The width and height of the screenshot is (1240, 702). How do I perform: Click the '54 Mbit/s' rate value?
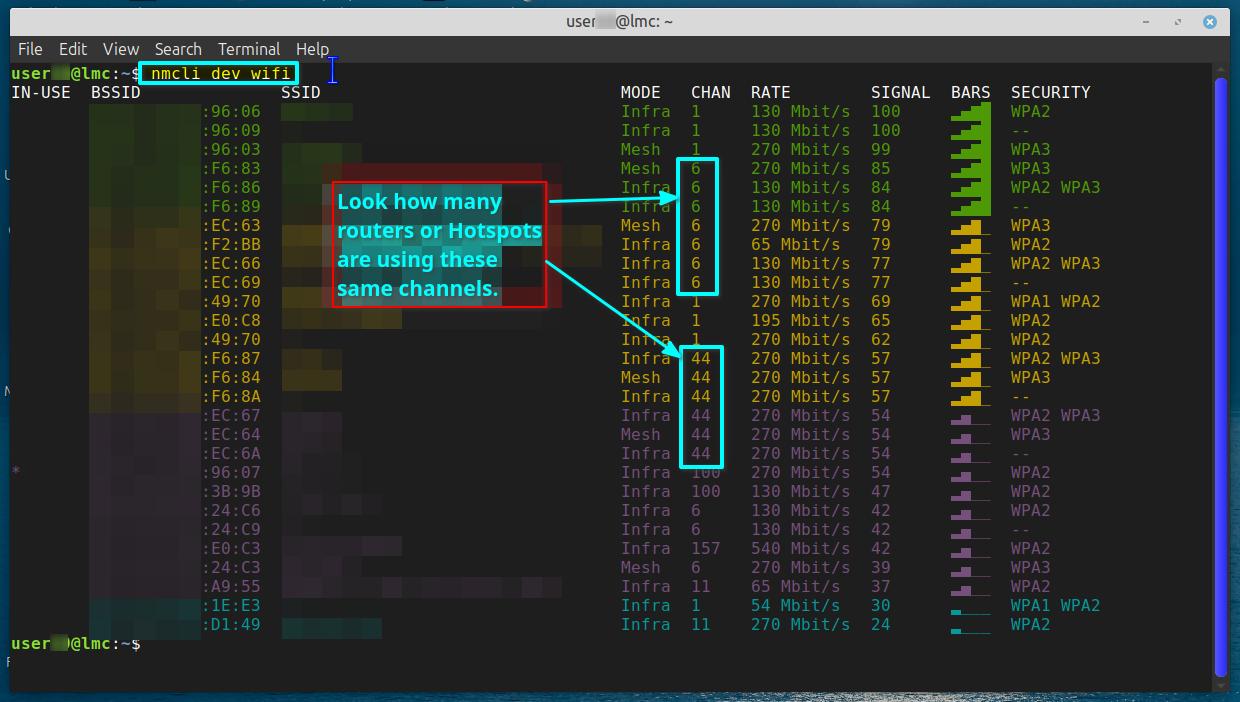click(x=796, y=605)
